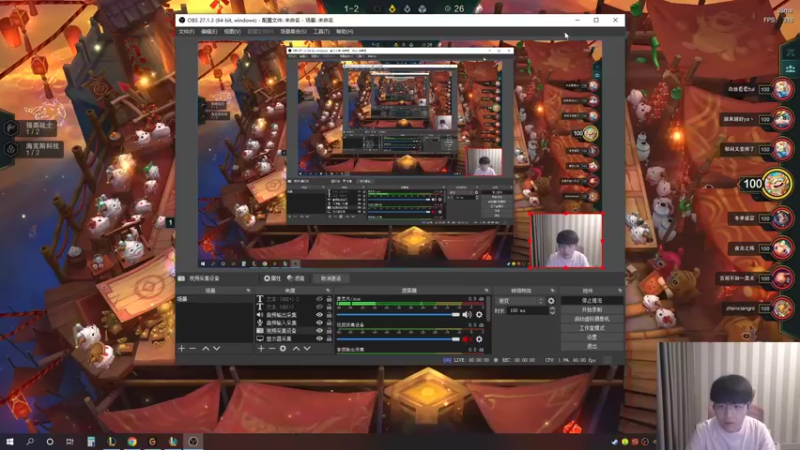Viewport: 800px width, 450px height.
Task: Open the 视图(V) menu in OBS
Action: pyautogui.click(x=232, y=32)
